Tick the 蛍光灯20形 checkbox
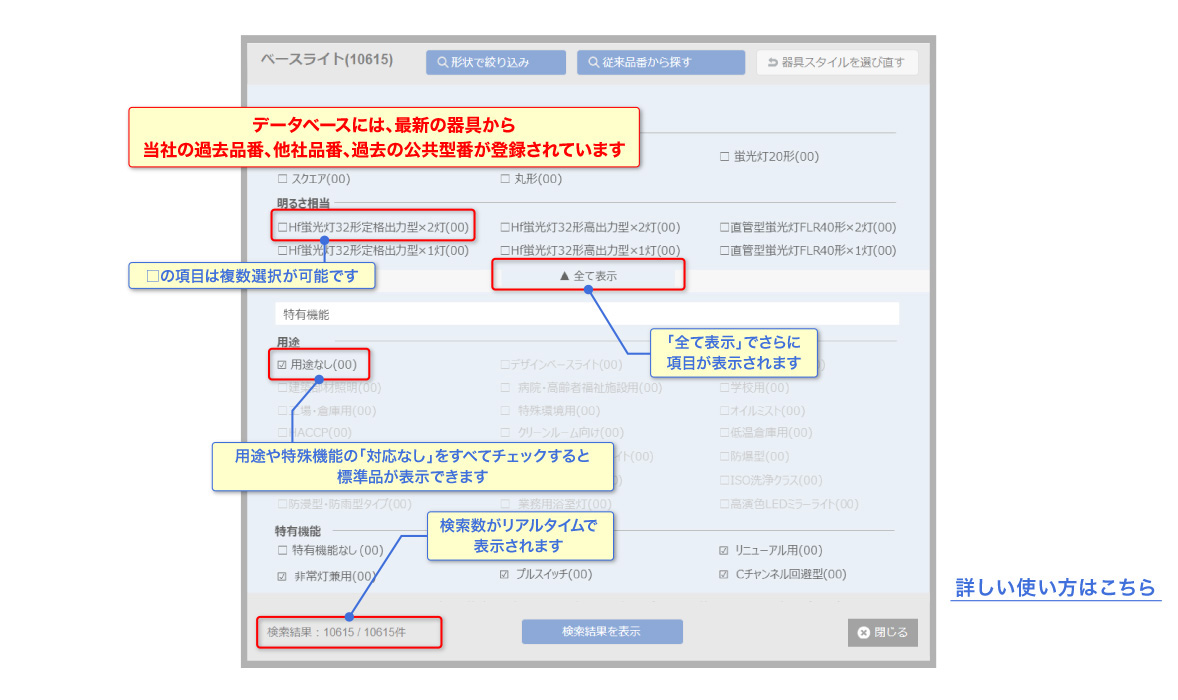 (725, 157)
